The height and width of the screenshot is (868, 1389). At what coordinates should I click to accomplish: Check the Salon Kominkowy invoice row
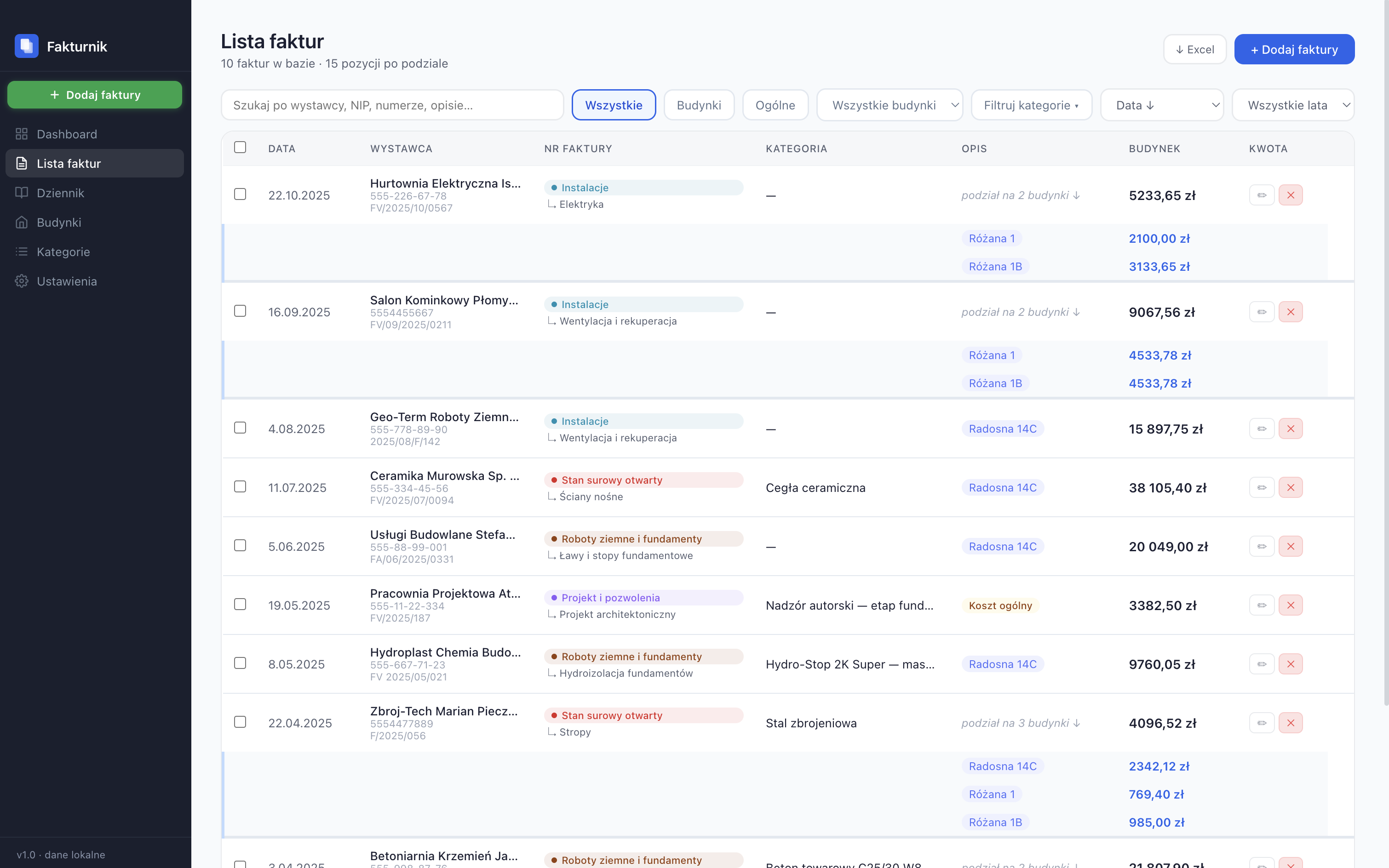coord(240,311)
